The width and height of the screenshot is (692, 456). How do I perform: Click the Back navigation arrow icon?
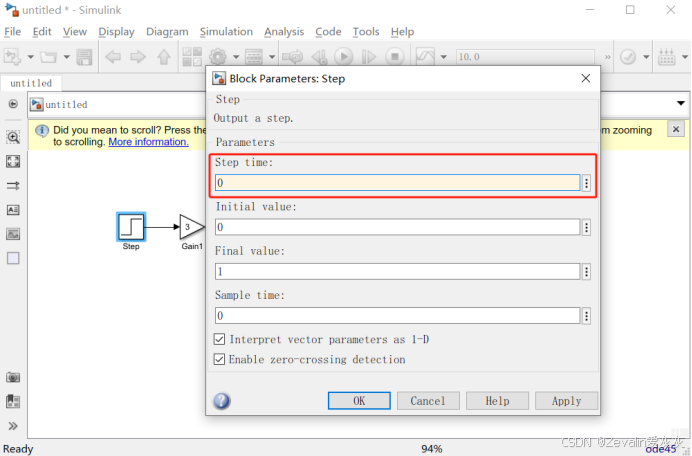(113, 57)
